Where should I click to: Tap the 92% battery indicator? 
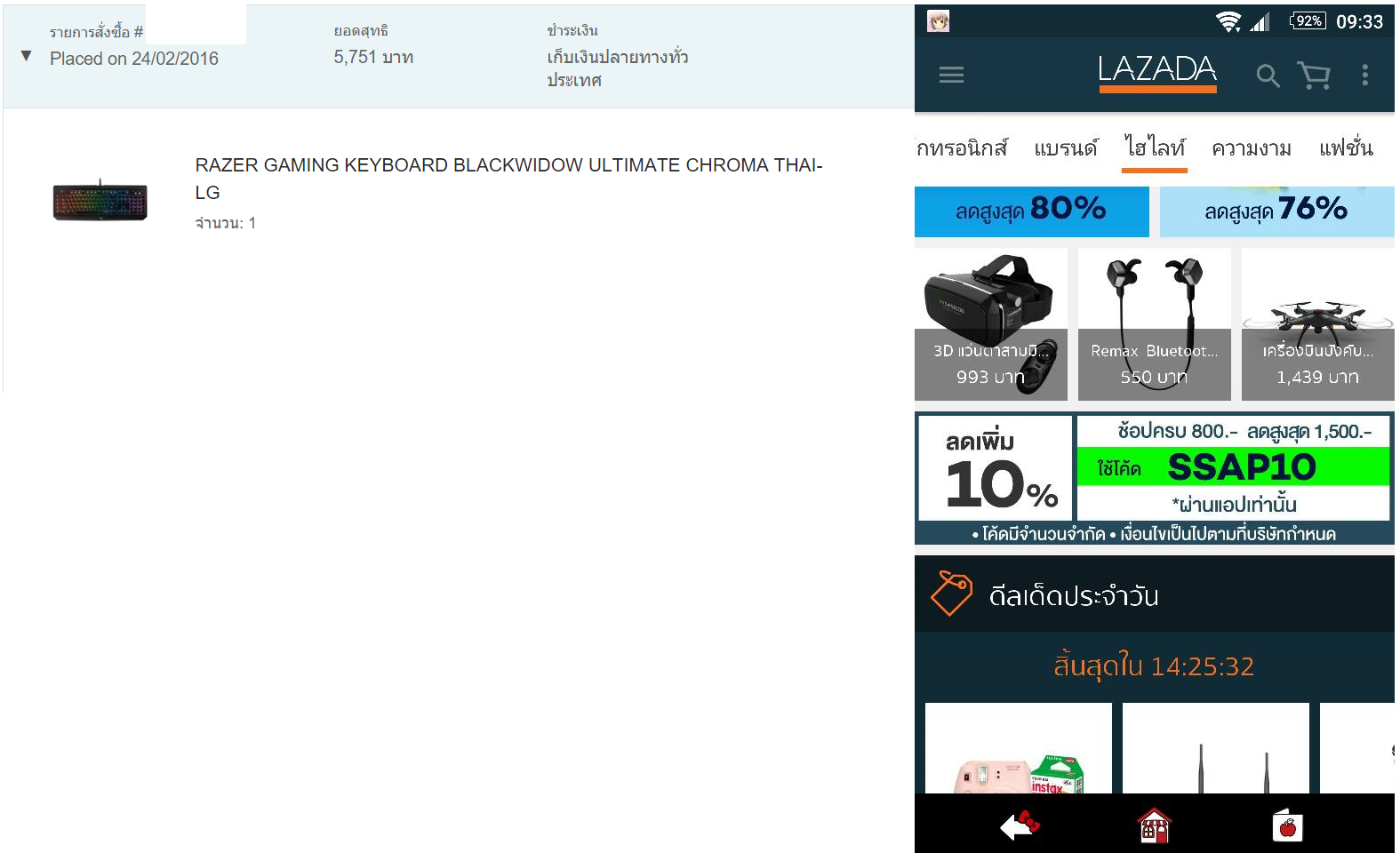pos(1308,20)
